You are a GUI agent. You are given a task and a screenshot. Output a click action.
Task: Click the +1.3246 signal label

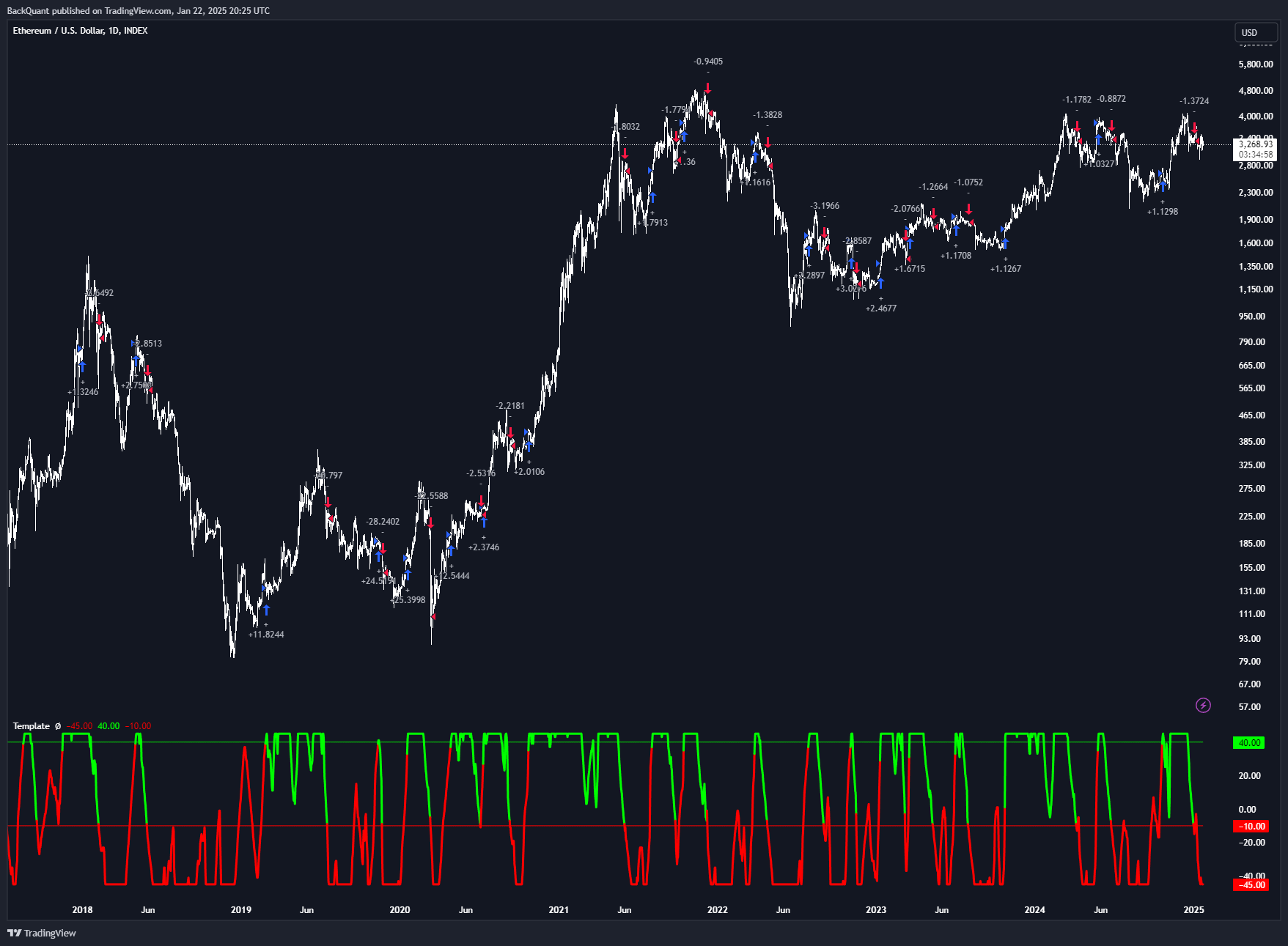83,392
